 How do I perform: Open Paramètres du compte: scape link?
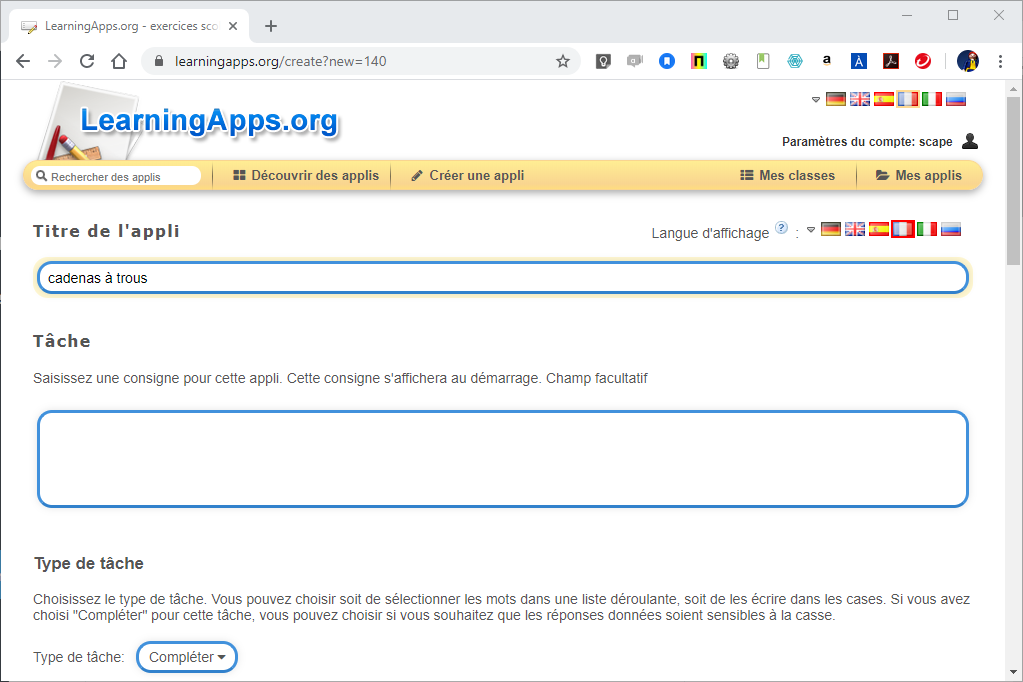pyautogui.click(x=867, y=142)
